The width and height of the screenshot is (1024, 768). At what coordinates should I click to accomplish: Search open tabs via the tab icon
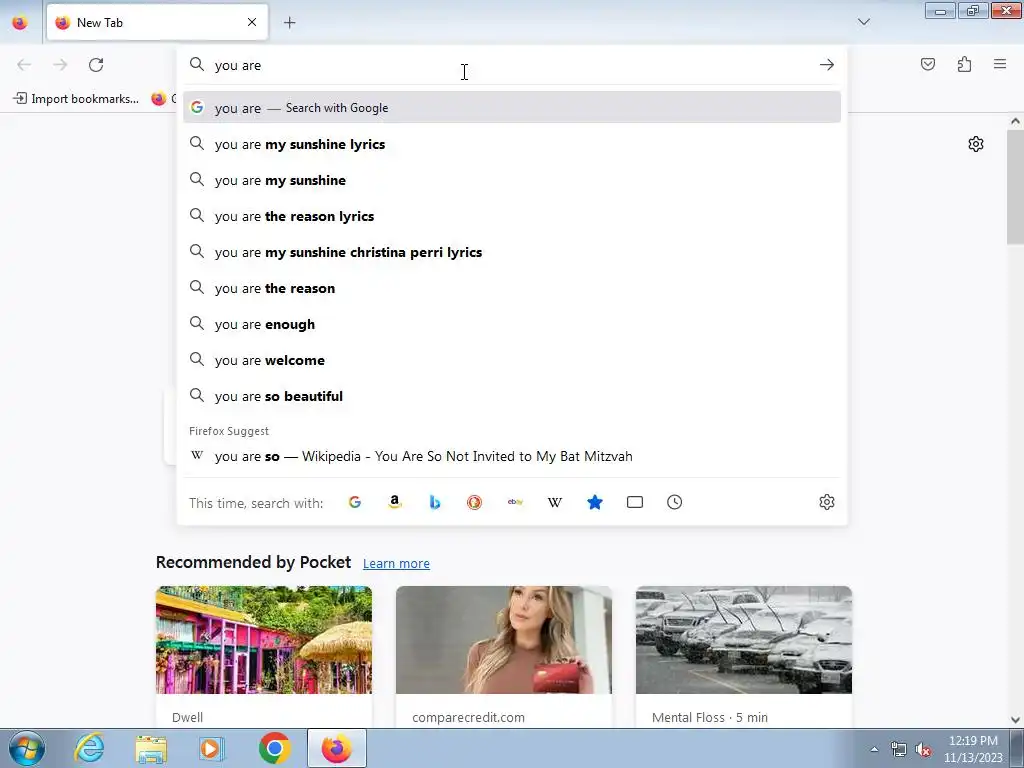pyautogui.click(x=635, y=502)
